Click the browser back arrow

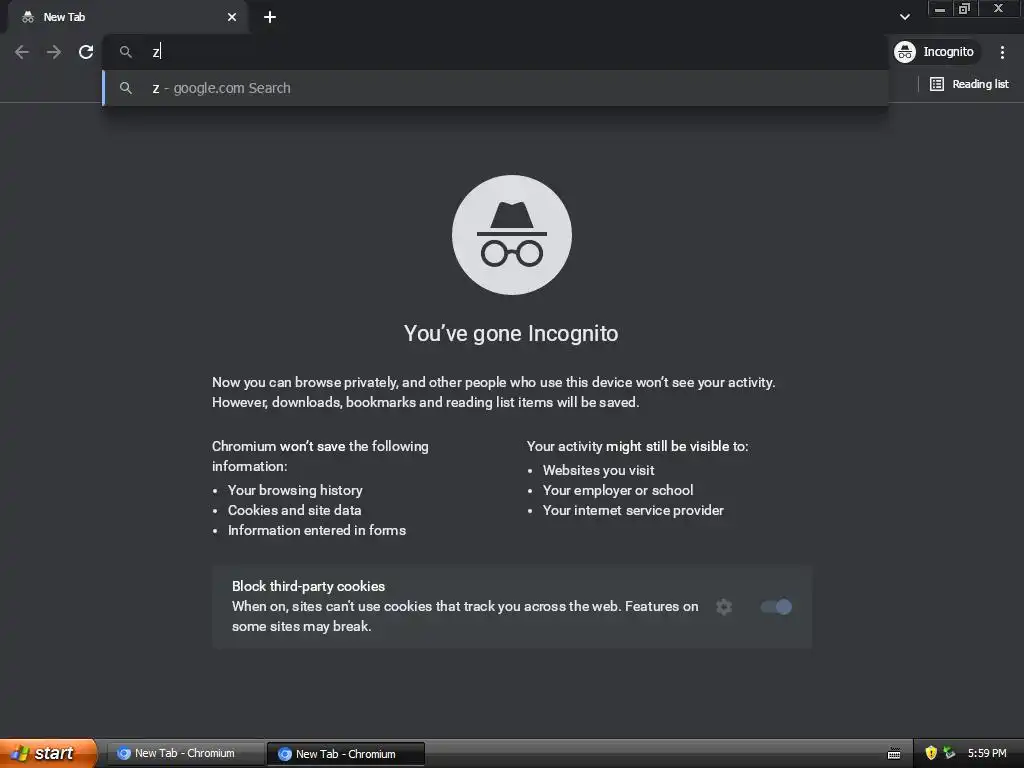[x=22, y=52]
